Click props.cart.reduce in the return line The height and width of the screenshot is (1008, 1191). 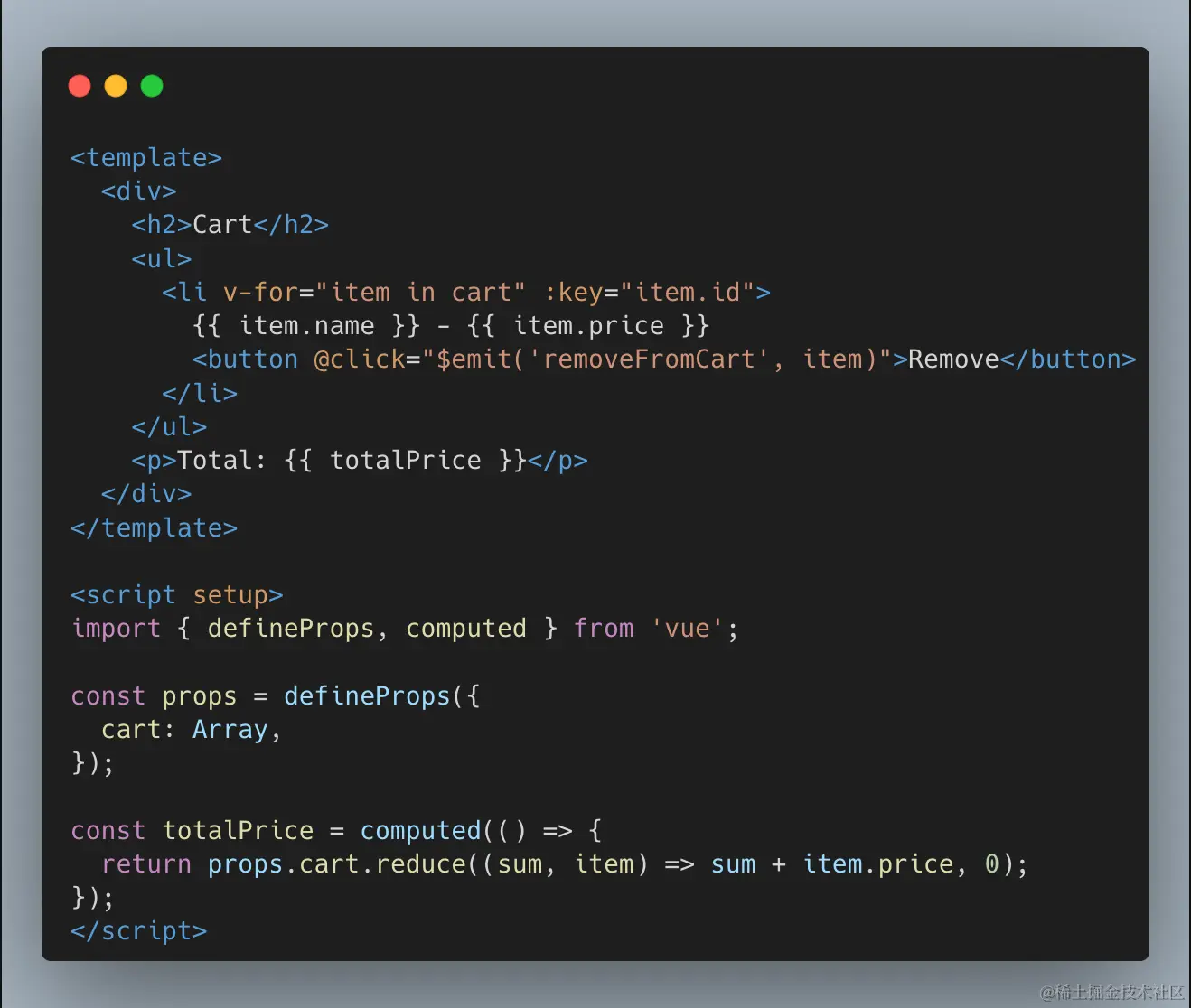(337, 864)
